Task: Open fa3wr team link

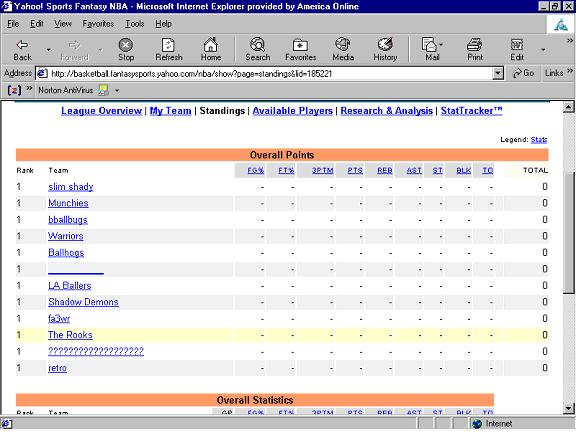Action: [x=59, y=318]
